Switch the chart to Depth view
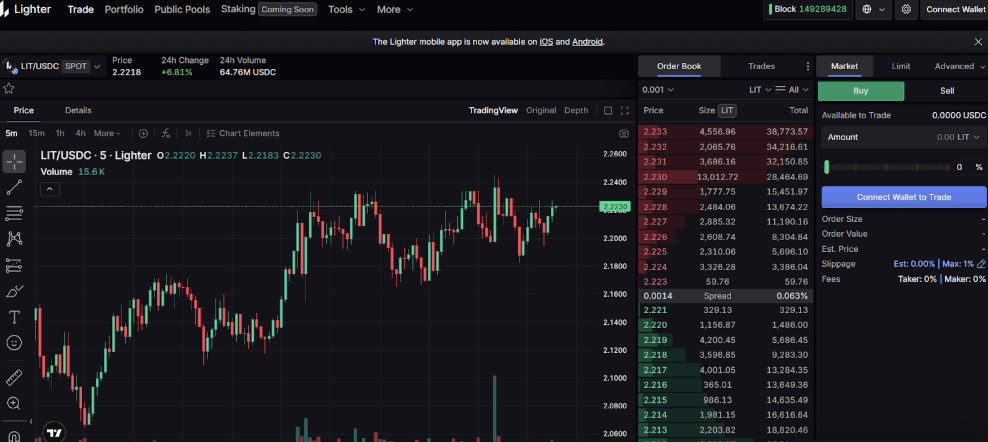This screenshot has height=442, width=988. (x=576, y=110)
